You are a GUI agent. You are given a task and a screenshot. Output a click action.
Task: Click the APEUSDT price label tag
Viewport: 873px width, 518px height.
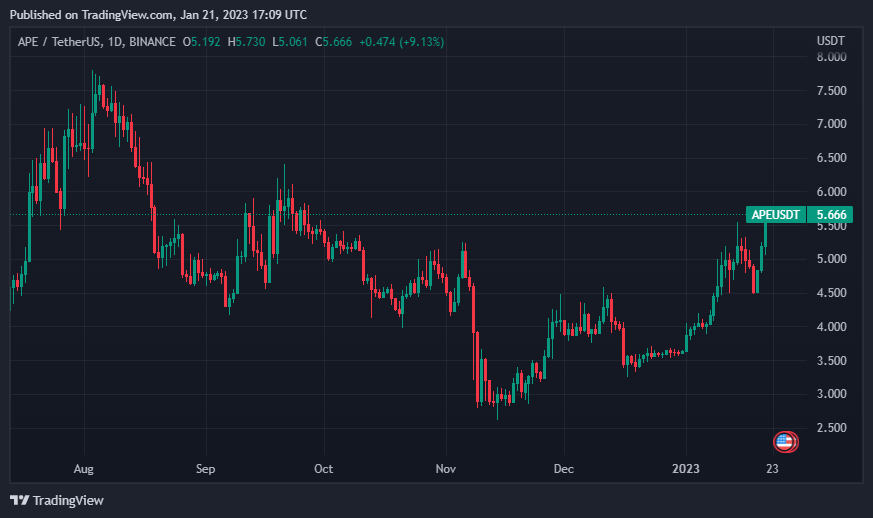click(x=776, y=214)
